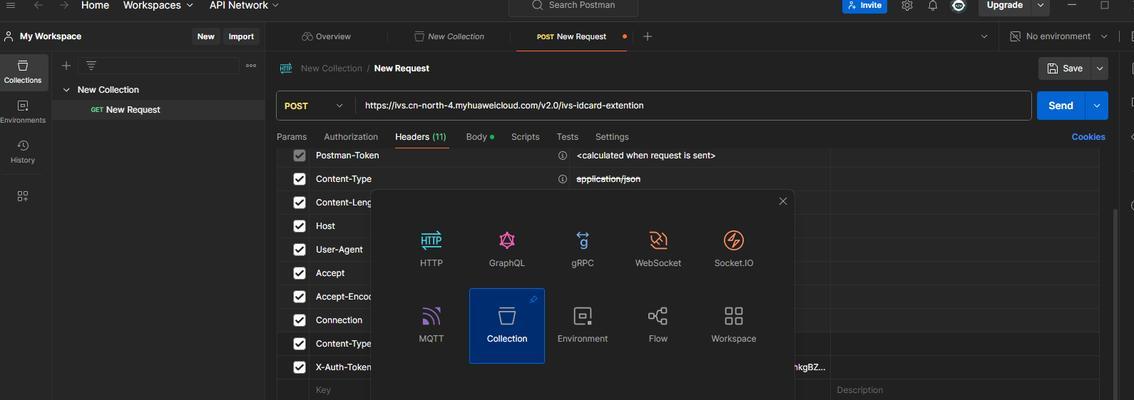Open the configure workspace sidebar icon
Viewport: 1134px width, 400px height.
[23, 196]
